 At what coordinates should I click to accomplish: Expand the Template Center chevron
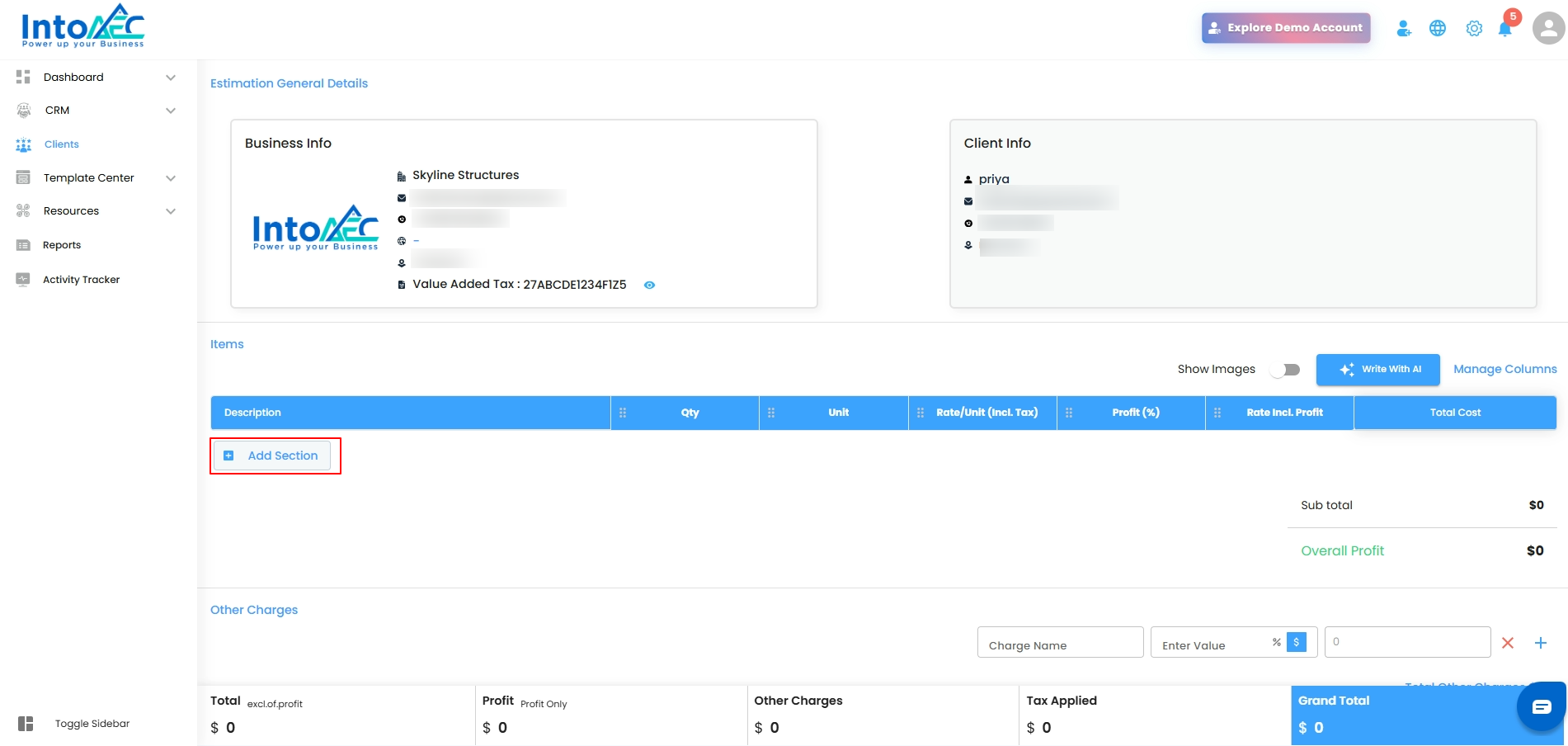click(x=171, y=178)
